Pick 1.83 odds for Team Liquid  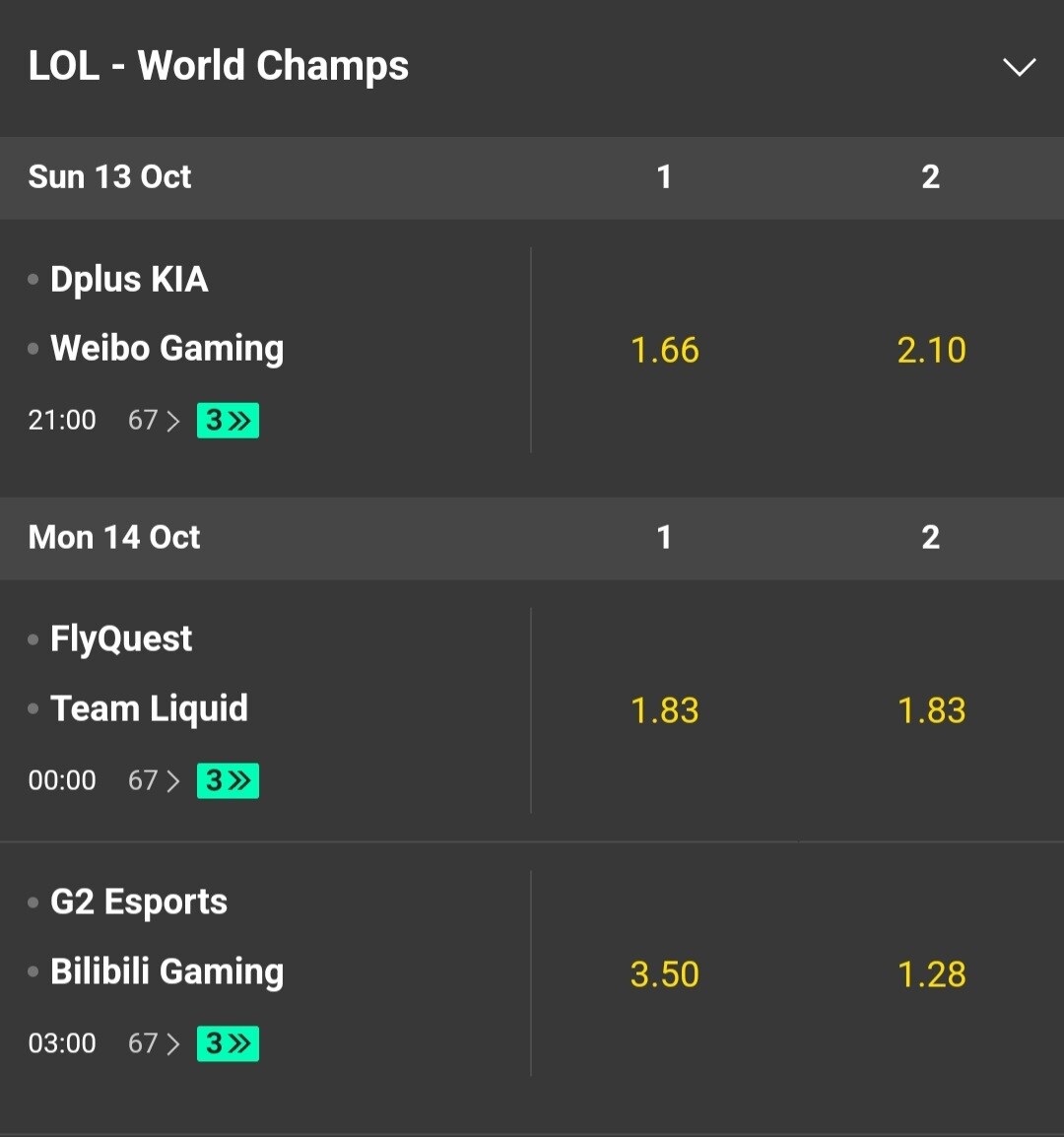point(931,711)
